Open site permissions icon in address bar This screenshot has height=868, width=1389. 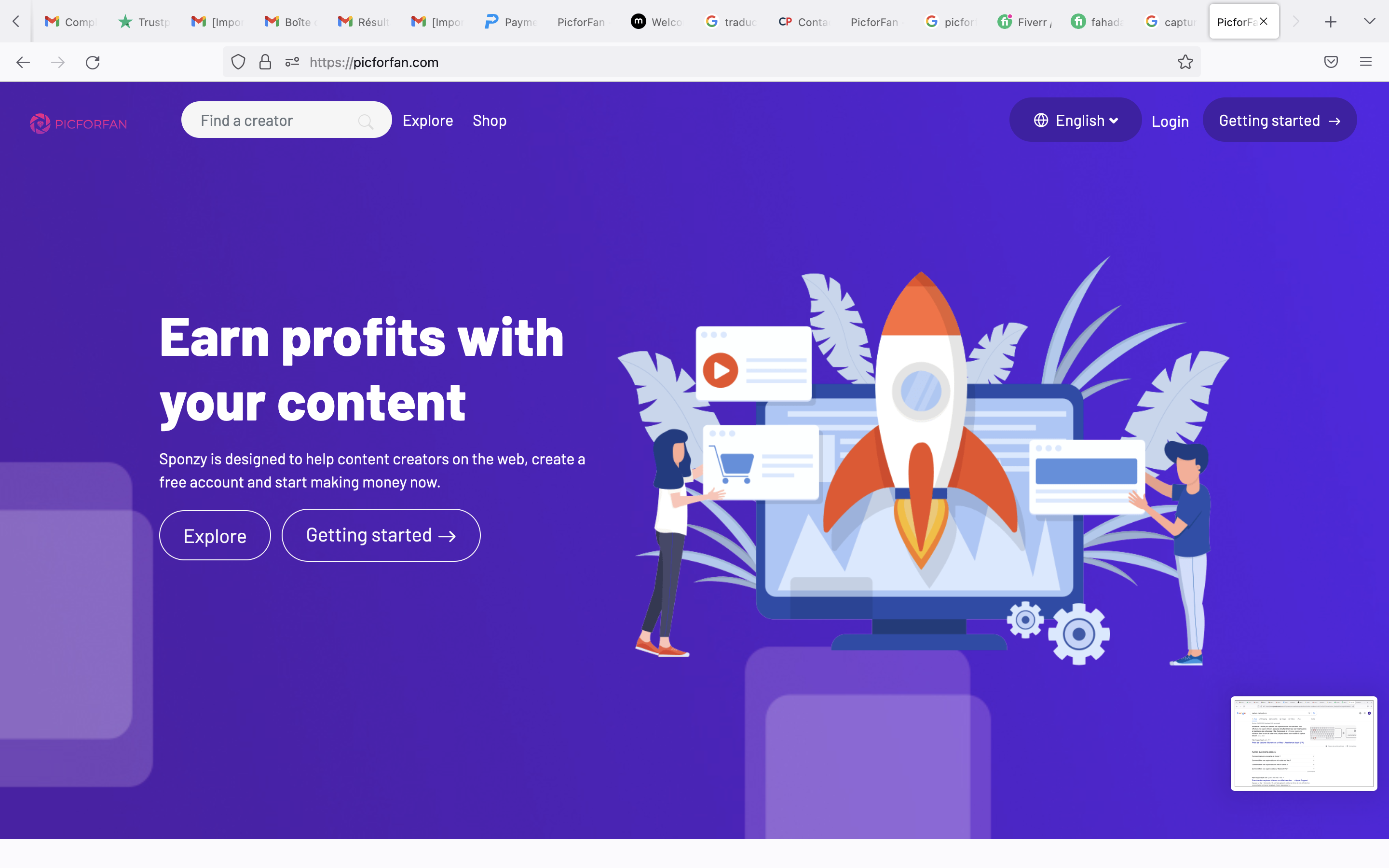(292, 62)
